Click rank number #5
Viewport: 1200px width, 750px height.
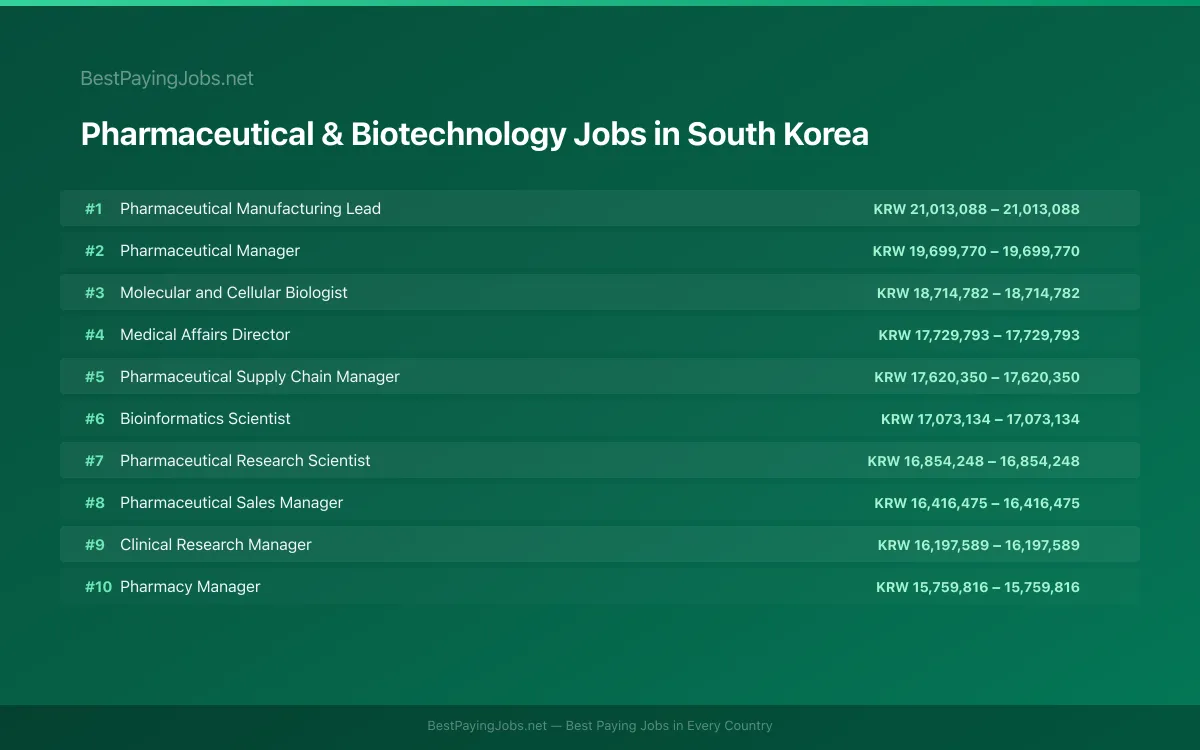94,377
